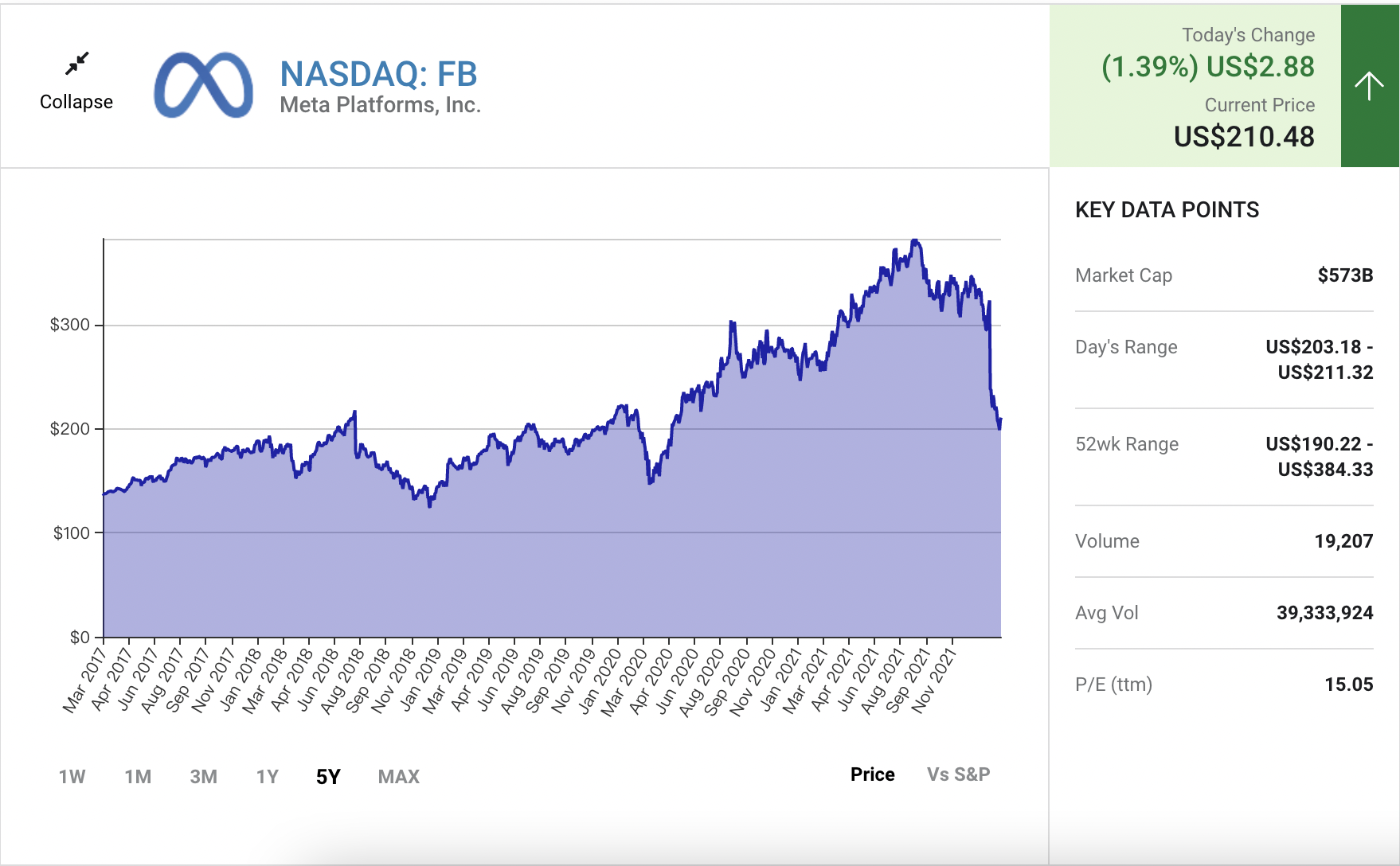Switch chart to 3M range

pyautogui.click(x=203, y=777)
